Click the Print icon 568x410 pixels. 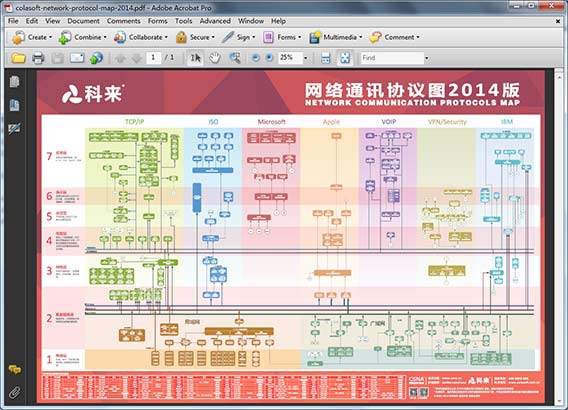pyautogui.click(x=38, y=58)
